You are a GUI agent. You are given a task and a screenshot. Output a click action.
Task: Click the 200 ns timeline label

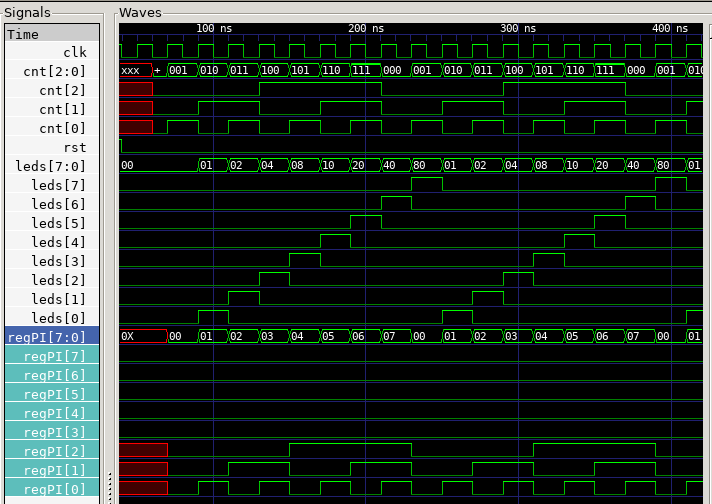point(366,29)
